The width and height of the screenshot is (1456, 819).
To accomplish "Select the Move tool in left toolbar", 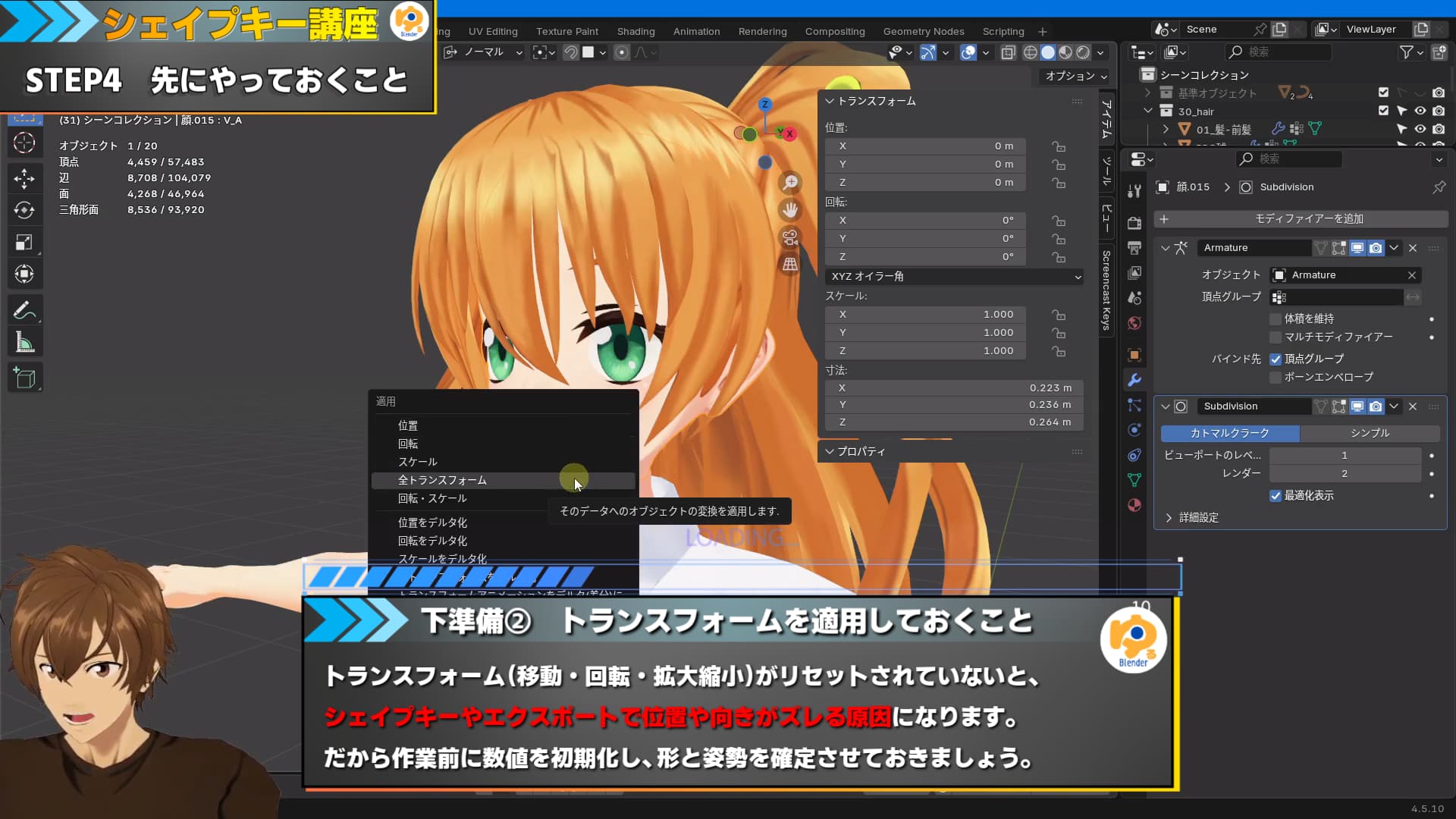I will 24,178.
